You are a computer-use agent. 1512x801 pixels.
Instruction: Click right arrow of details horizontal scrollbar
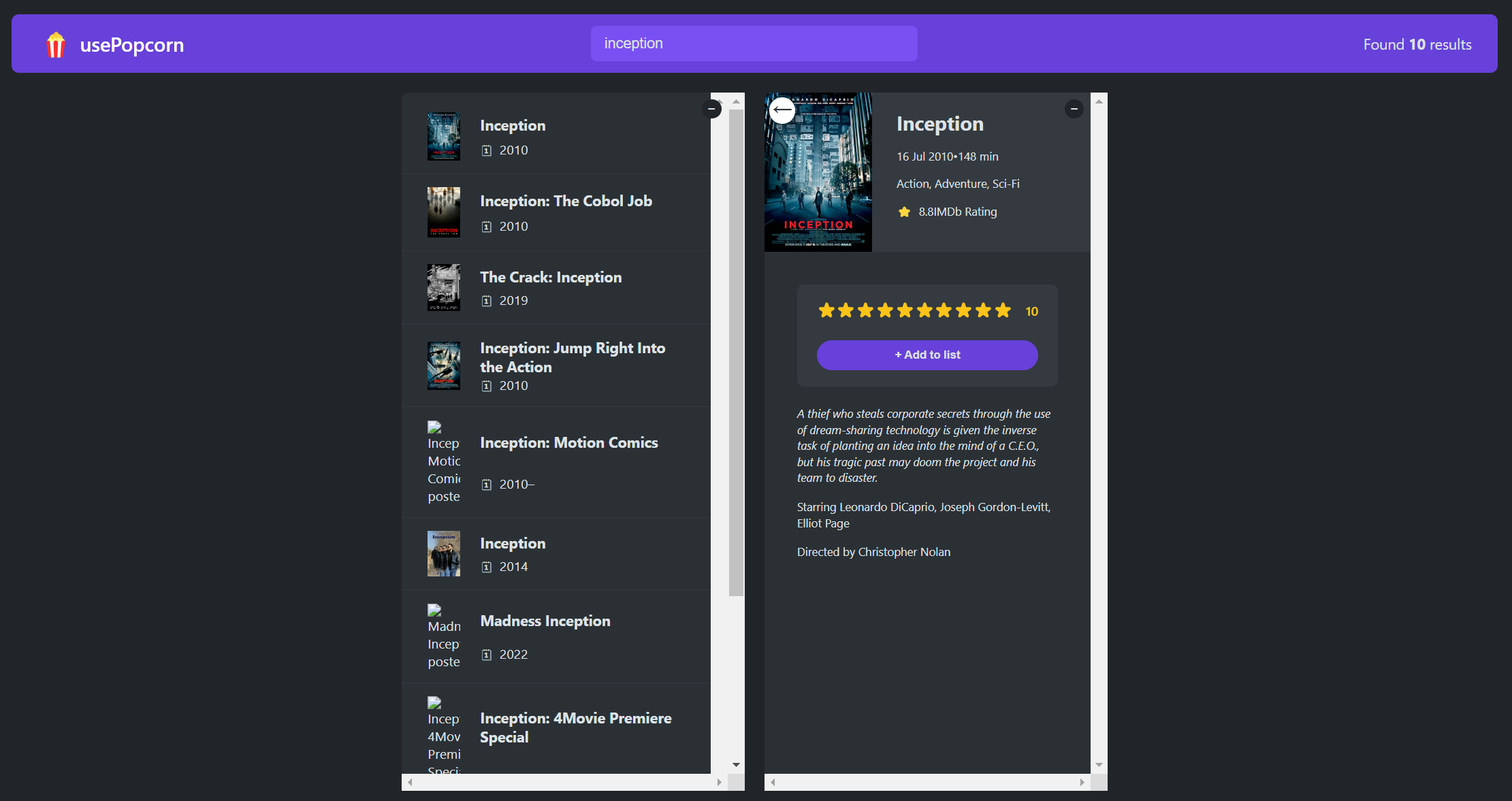tap(1082, 783)
